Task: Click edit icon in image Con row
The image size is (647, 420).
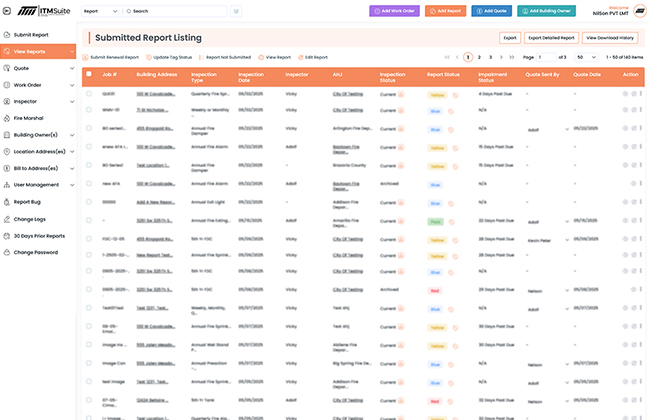Action: [634, 363]
